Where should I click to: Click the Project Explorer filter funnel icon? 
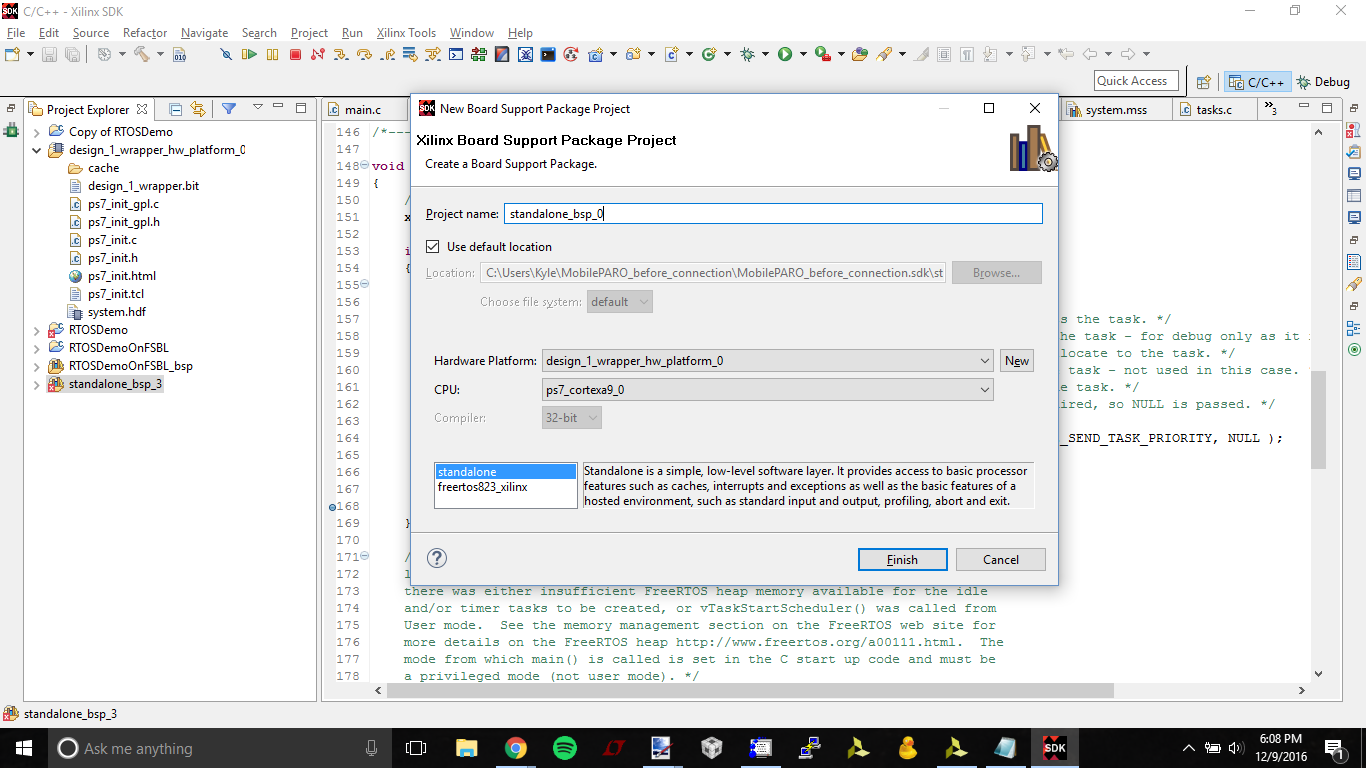click(x=229, y=109)
